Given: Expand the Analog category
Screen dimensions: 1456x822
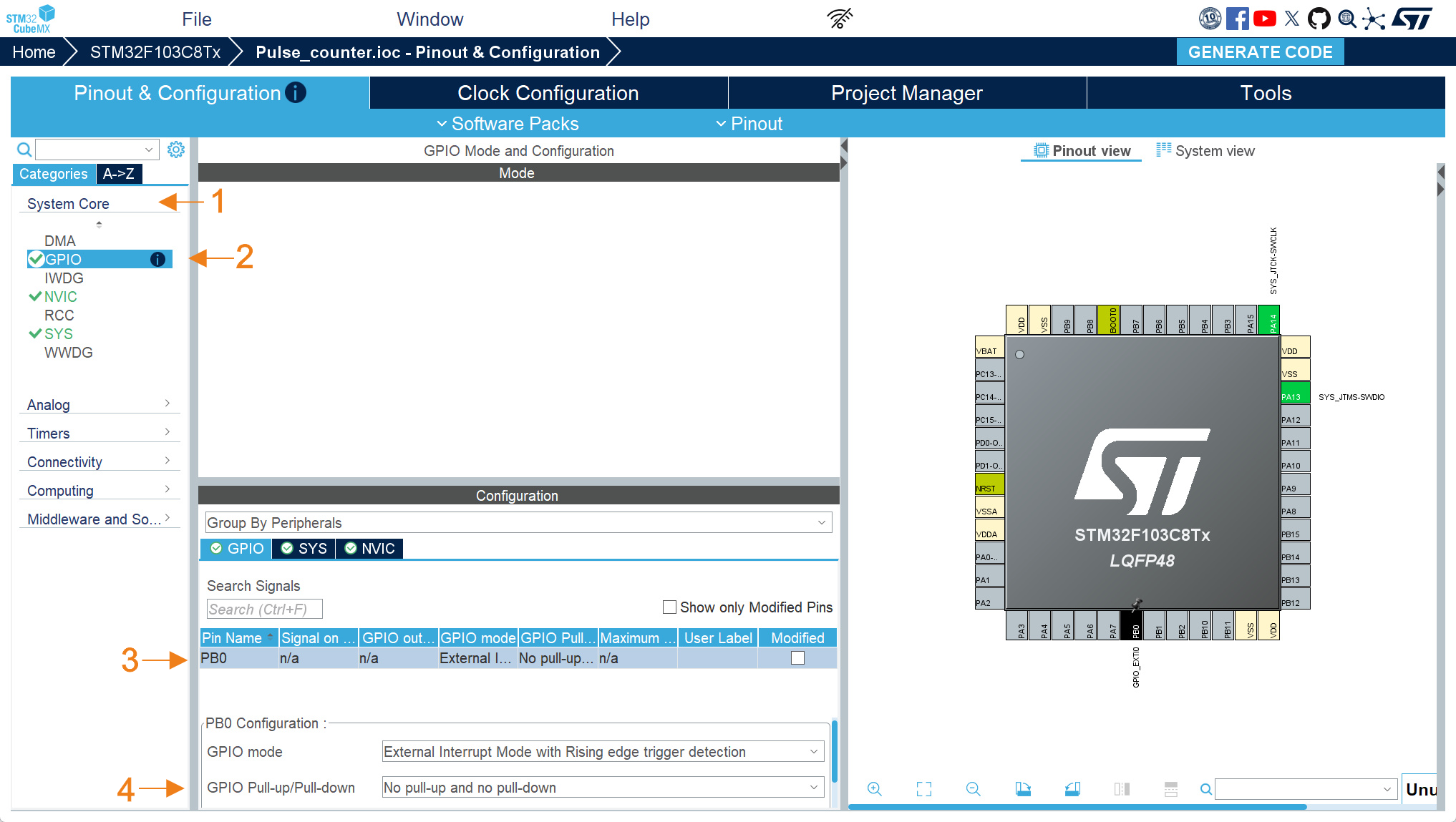Looking at the screenshot, I should click(x=99, y=404).
